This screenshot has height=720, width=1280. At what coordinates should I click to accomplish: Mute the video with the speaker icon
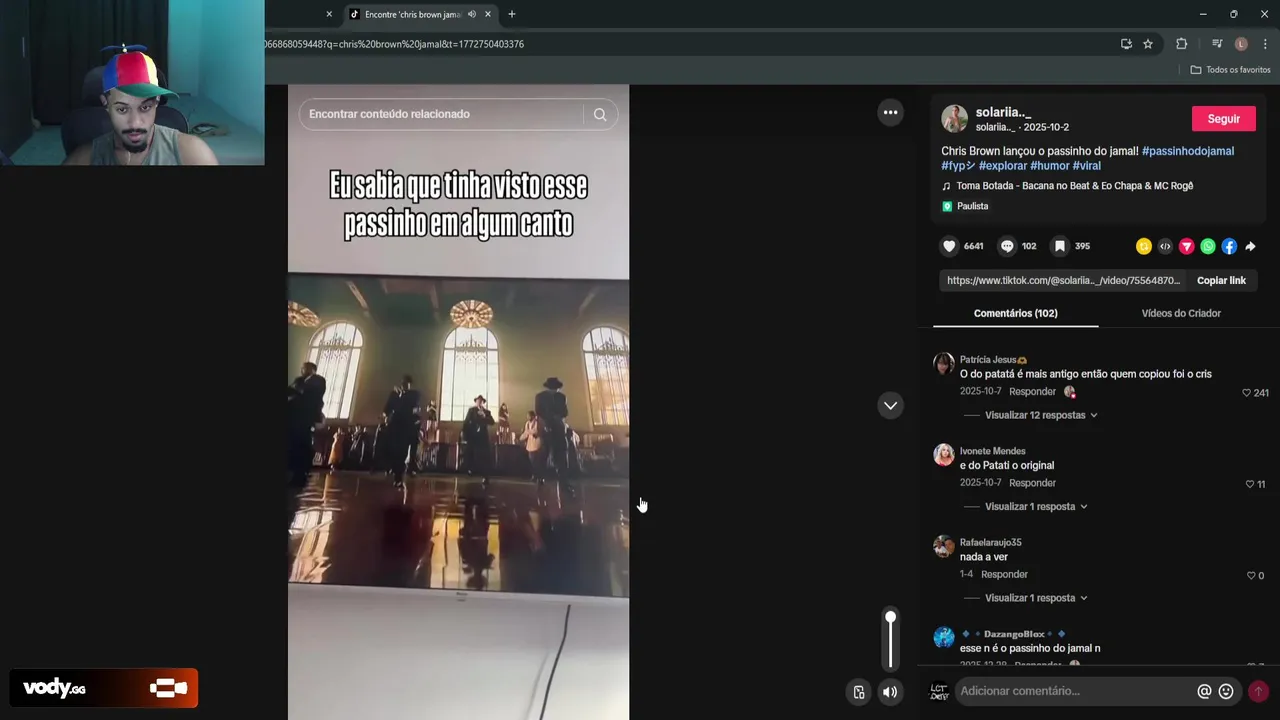(890, 692)
